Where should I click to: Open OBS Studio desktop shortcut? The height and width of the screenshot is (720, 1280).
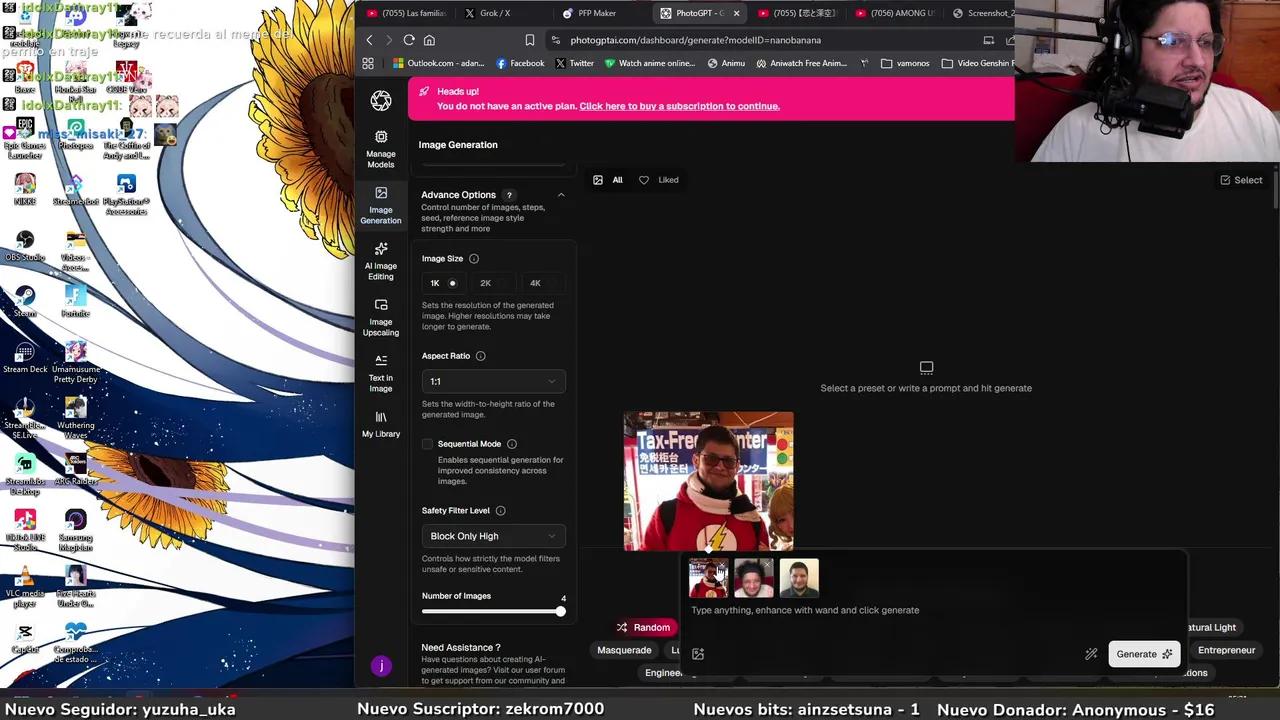(25, 246)
